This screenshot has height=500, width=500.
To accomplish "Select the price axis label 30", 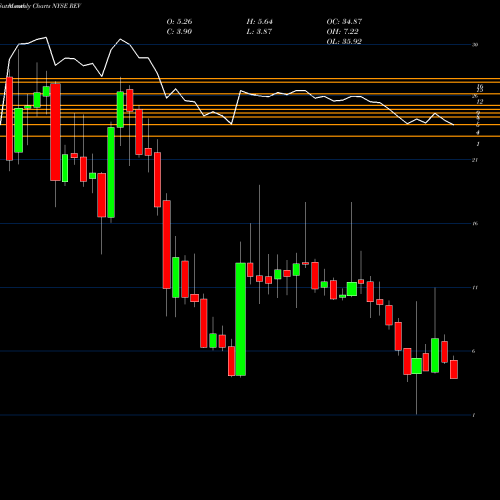I will click(475, 45).
